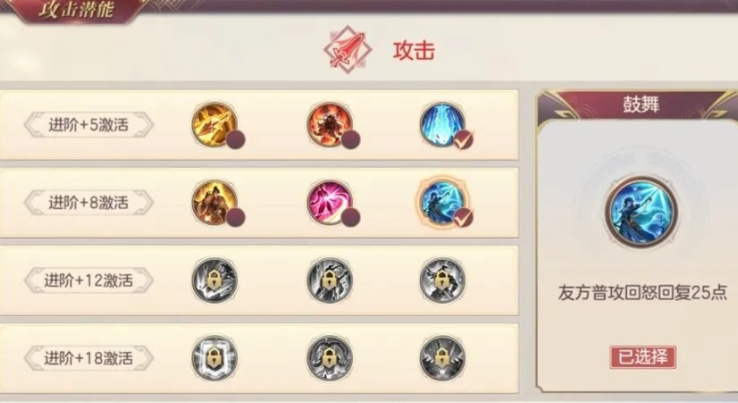Click middle locked skill in the 进阶+12 row
The height and width of the screenshot is (403, 738).
[x=329, y=280]
